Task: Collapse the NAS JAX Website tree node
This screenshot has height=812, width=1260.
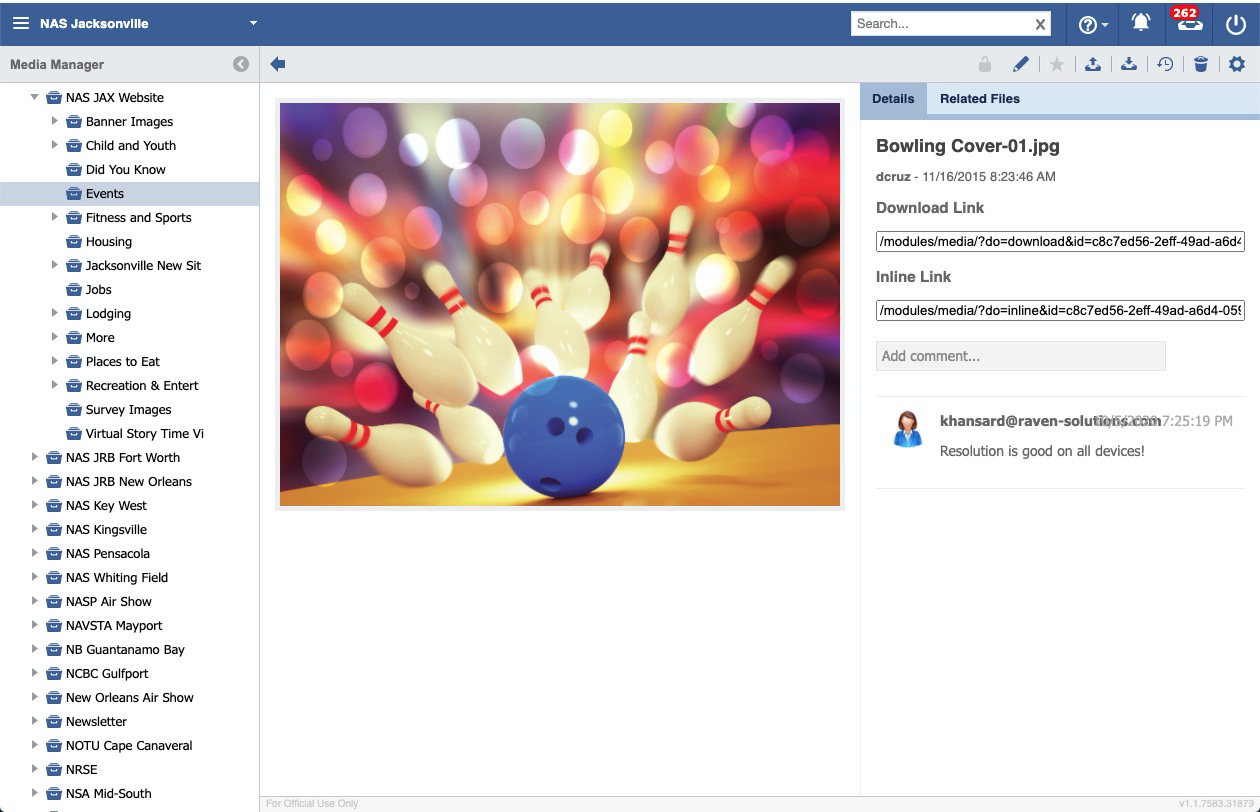Action: click(35, 97)
